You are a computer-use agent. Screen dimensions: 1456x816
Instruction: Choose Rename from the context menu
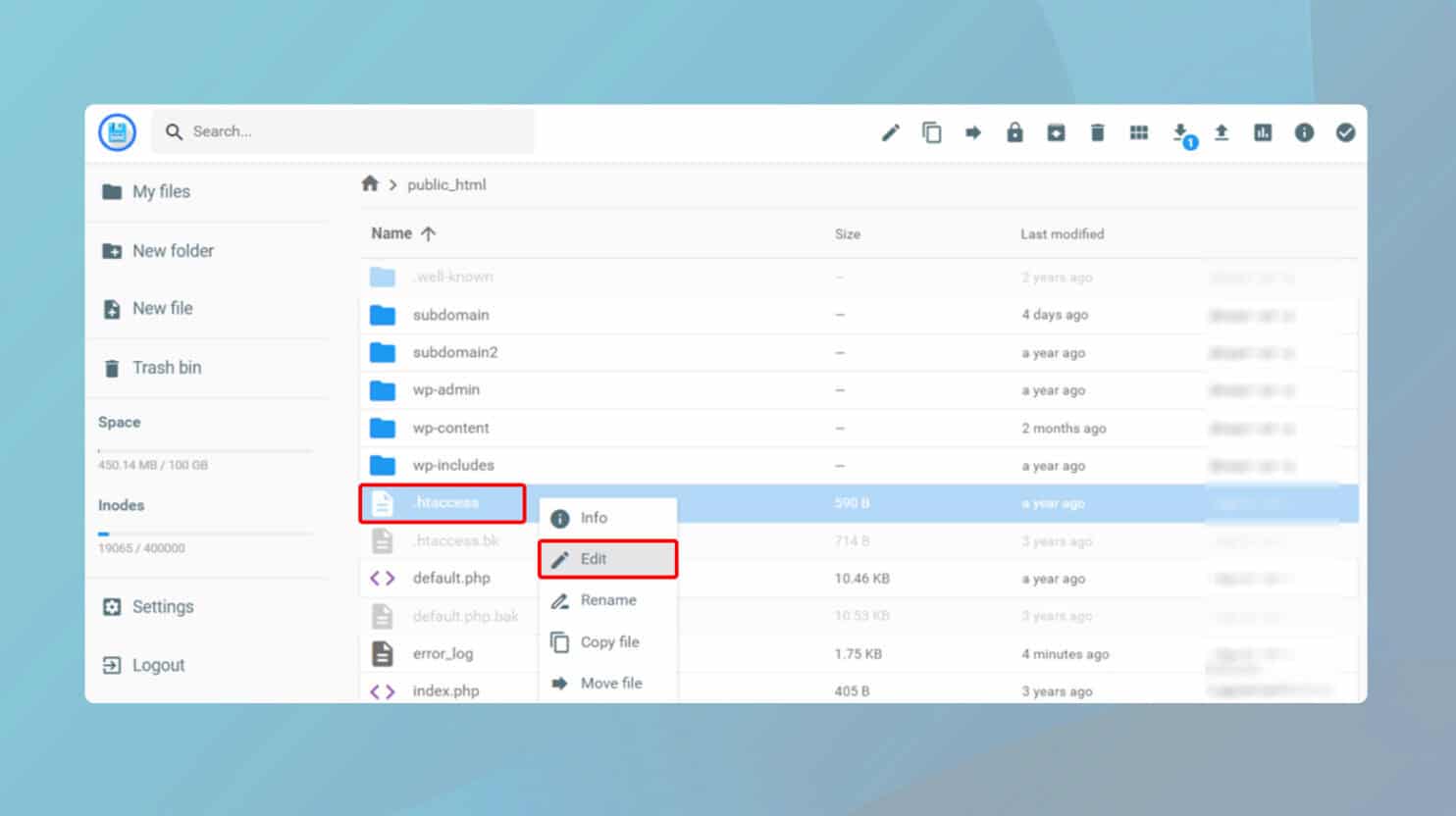pos(607,600)
